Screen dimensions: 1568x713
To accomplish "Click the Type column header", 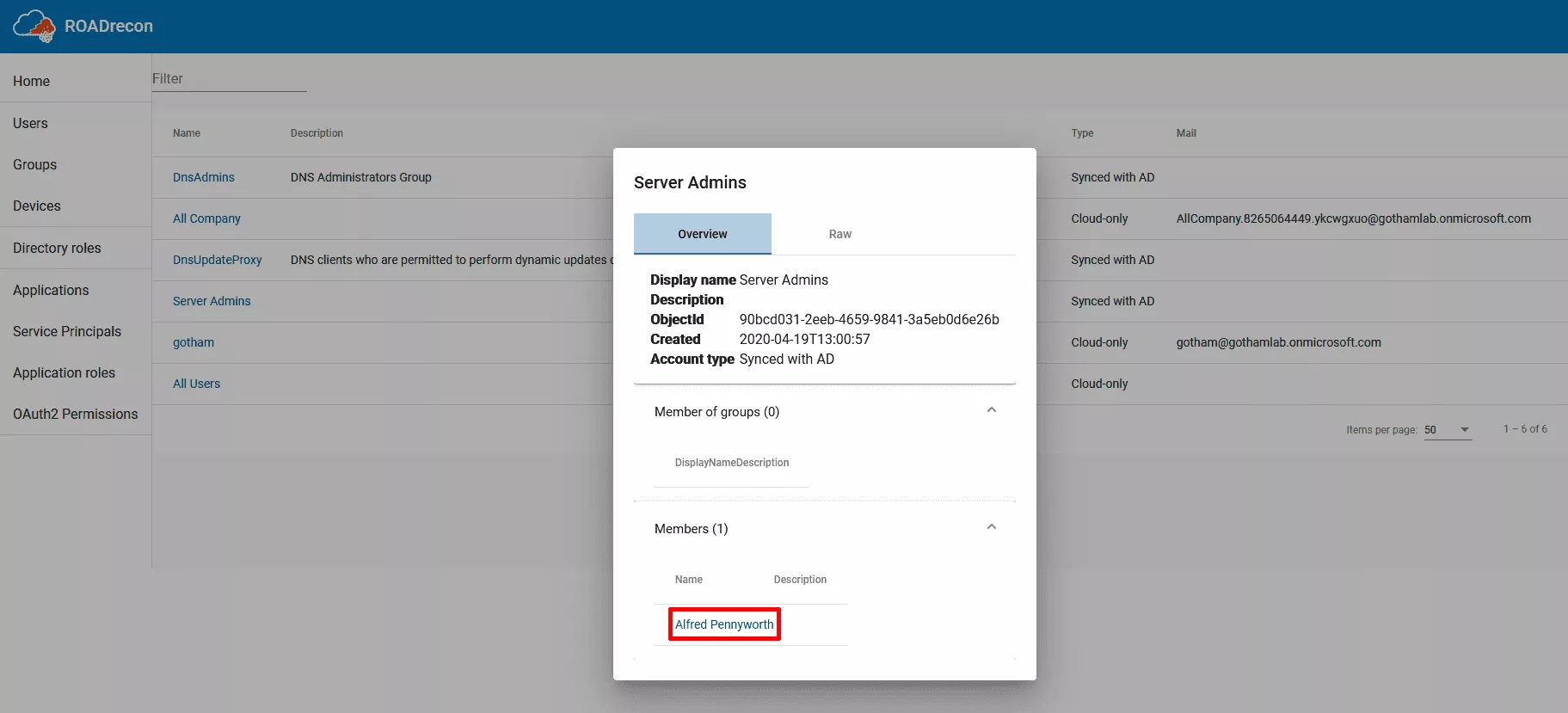I will click(x=1082, y=133).
